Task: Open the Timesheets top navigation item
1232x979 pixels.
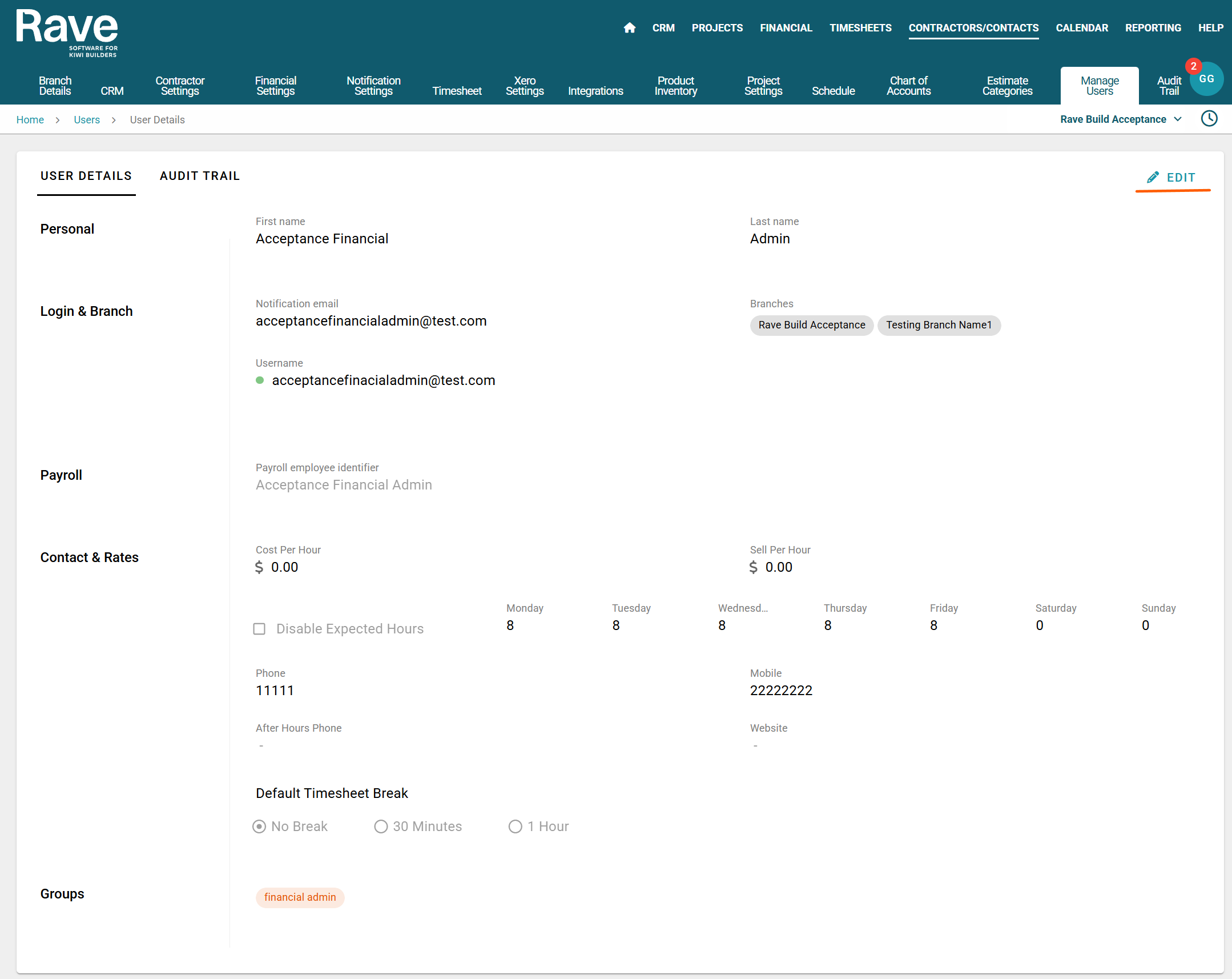Action: point(859,27)
